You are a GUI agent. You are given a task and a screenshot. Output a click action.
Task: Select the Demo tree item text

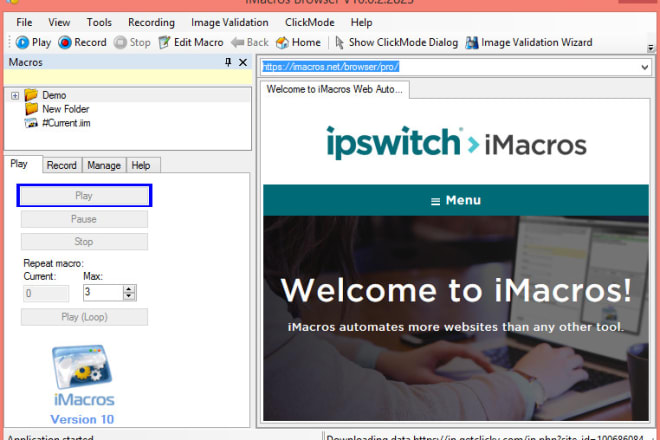[x=54, y=95]
